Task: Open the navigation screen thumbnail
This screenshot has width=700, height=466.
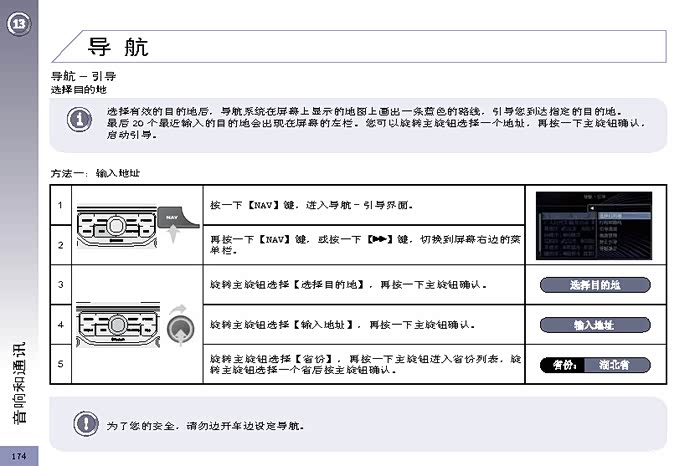Action: (594, 226)
